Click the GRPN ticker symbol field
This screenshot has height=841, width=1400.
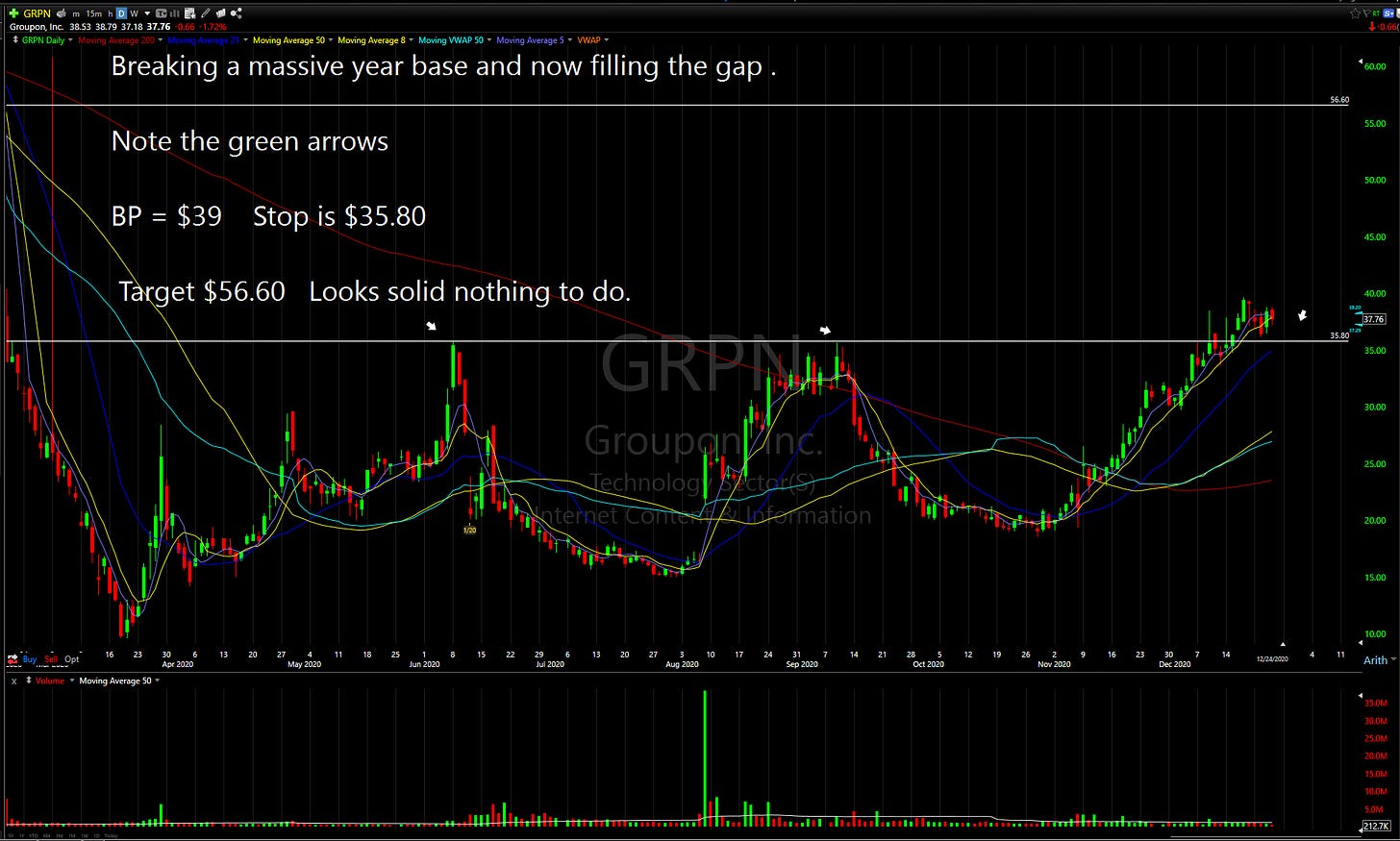pos(37,13)
